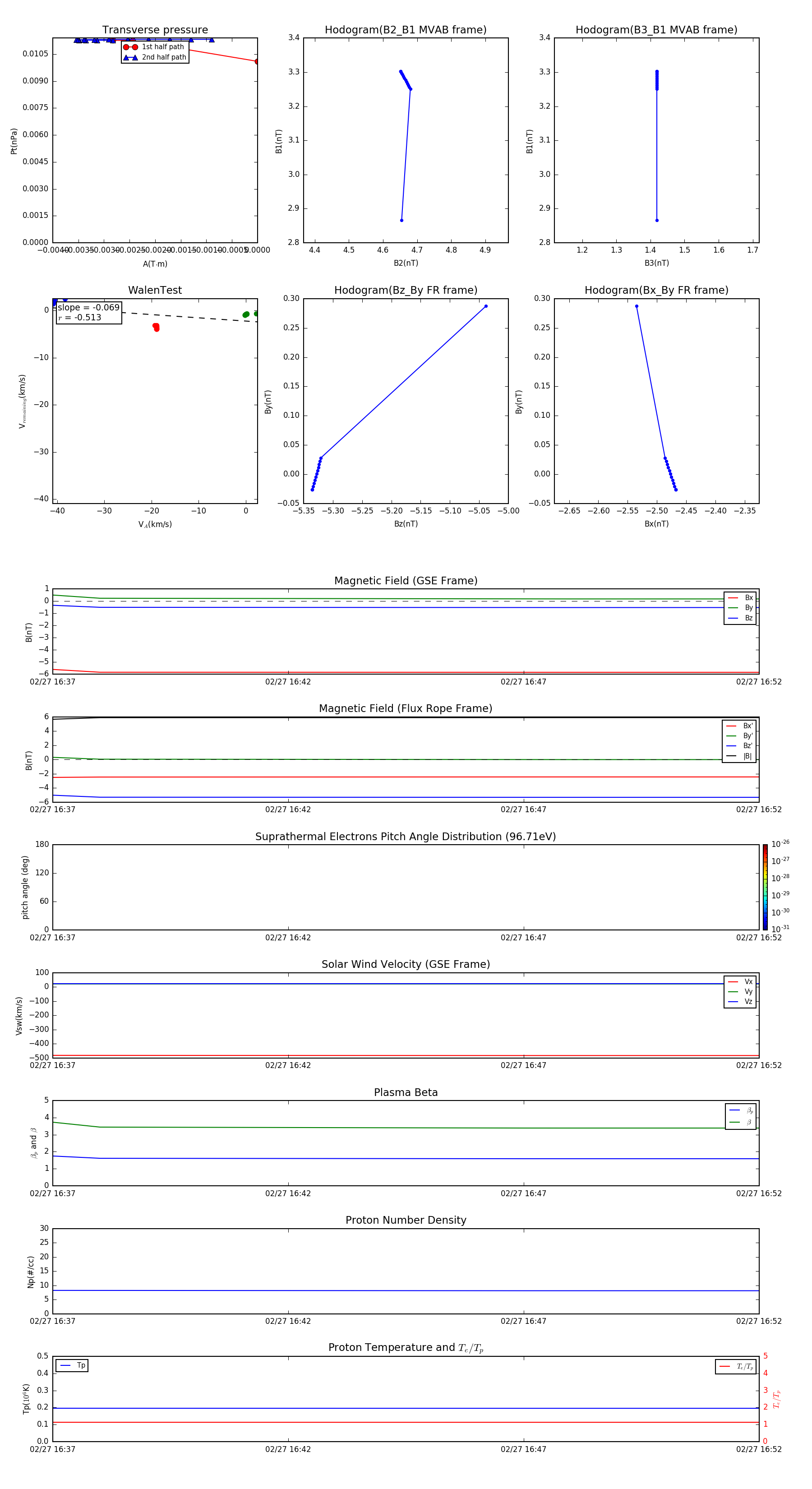Click the 'Hodogram(Bz_By FR frame)' title
This screenshot has width=812, height=1489.
[x=406, y=290]
